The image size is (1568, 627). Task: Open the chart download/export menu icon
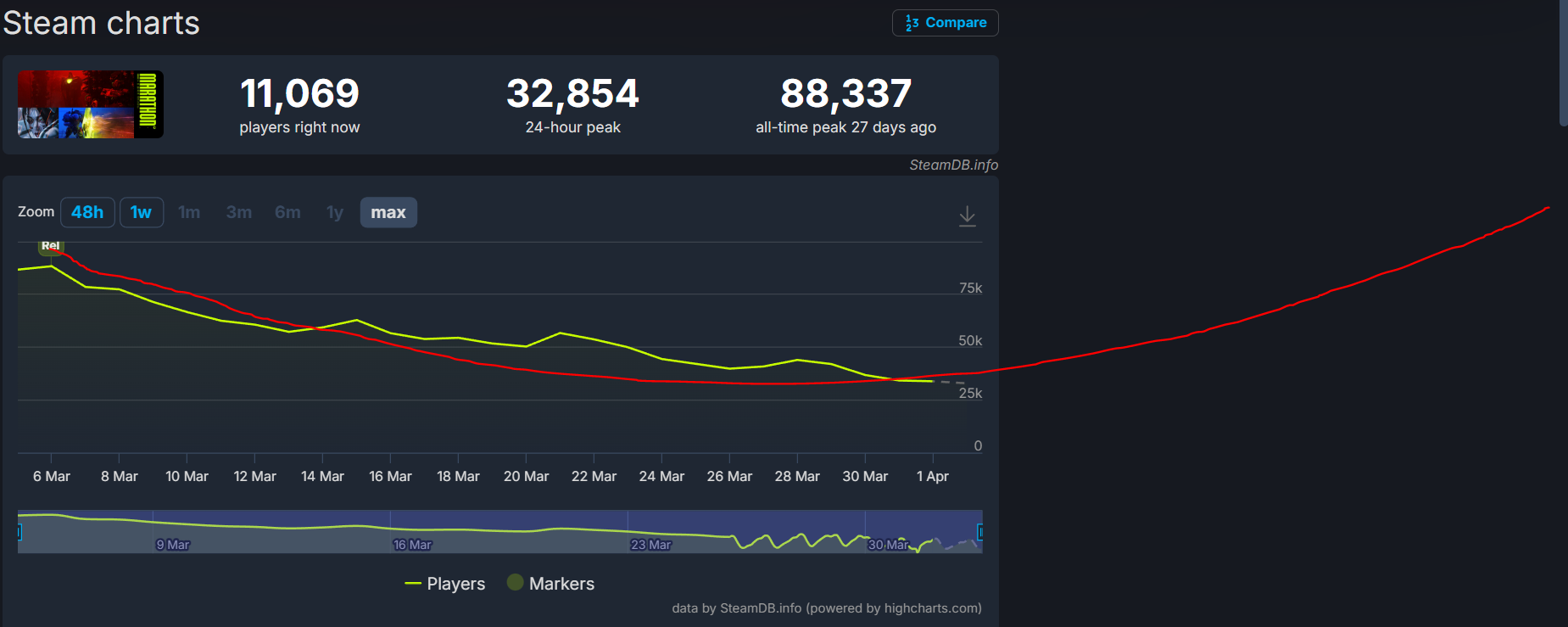tap(967, 216)
